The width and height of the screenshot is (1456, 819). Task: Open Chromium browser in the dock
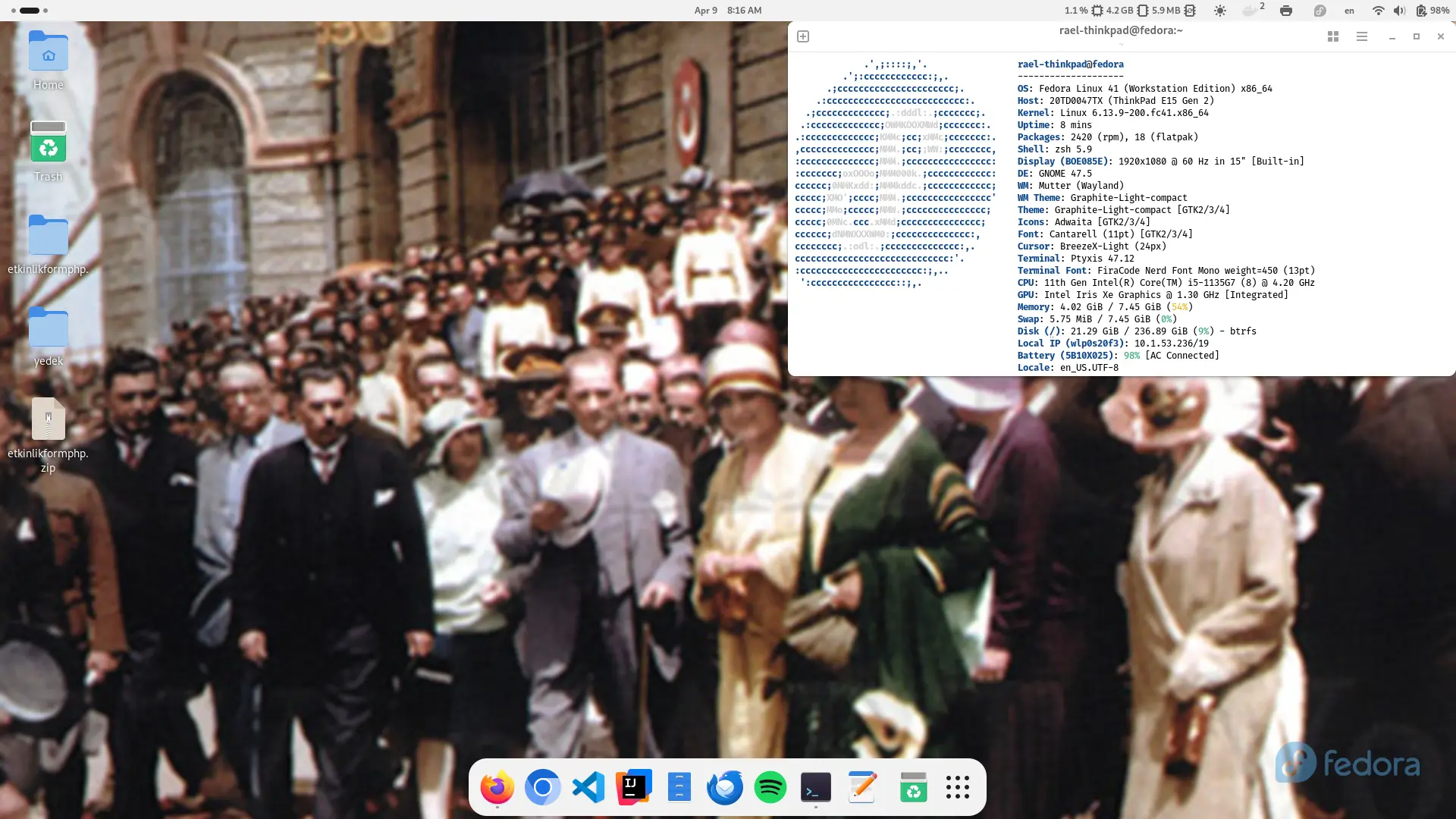(x=543, y=788)
